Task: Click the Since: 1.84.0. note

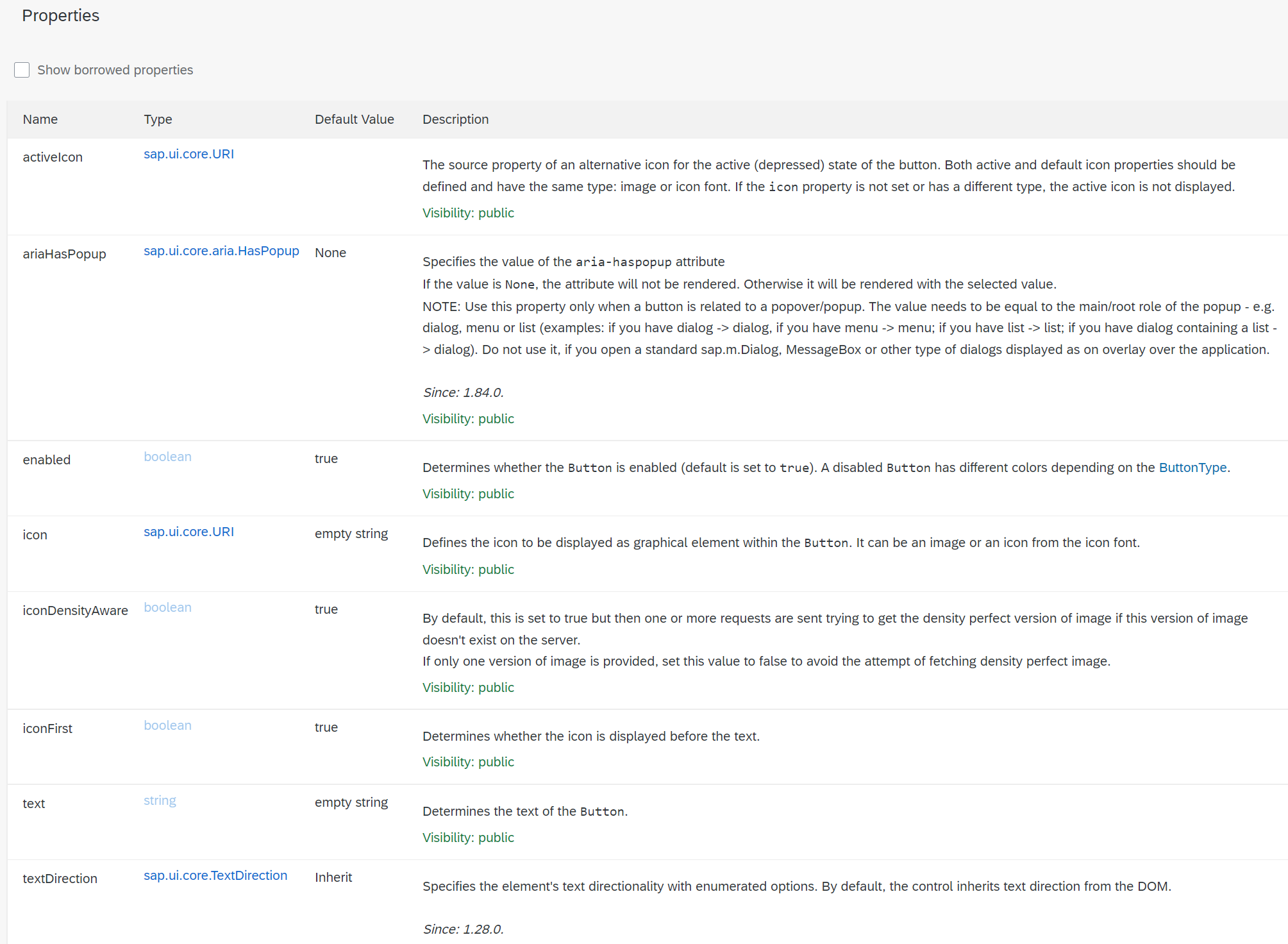Action: (x=463, y=392)
